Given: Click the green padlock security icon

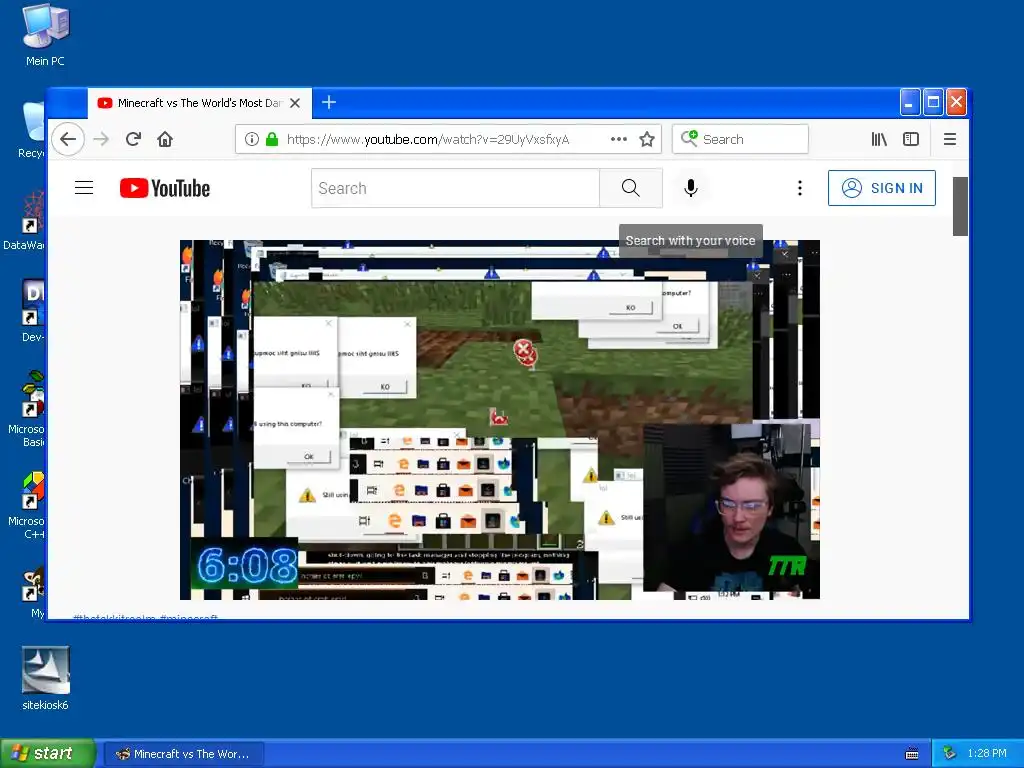Looking at the screenshot, I should pyautogui.click(x=272, y=139).
